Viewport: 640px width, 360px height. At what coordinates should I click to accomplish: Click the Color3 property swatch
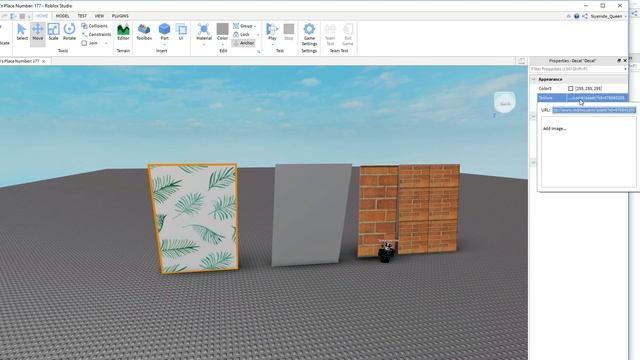pos(571,89)
